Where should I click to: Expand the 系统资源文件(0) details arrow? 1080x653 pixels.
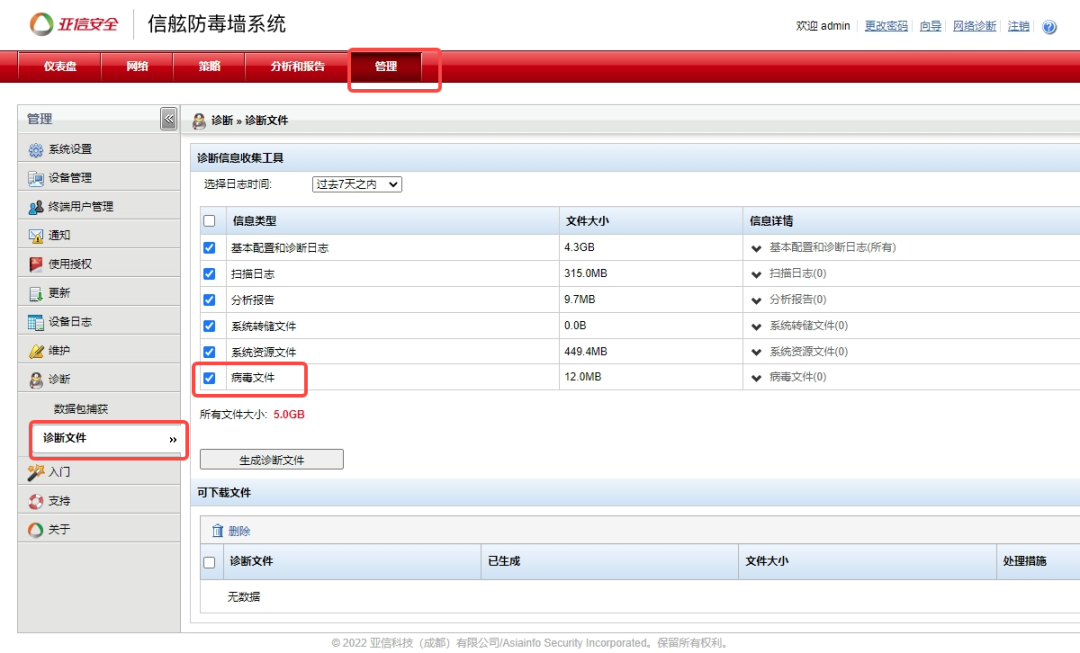click(x=756, y=352)
